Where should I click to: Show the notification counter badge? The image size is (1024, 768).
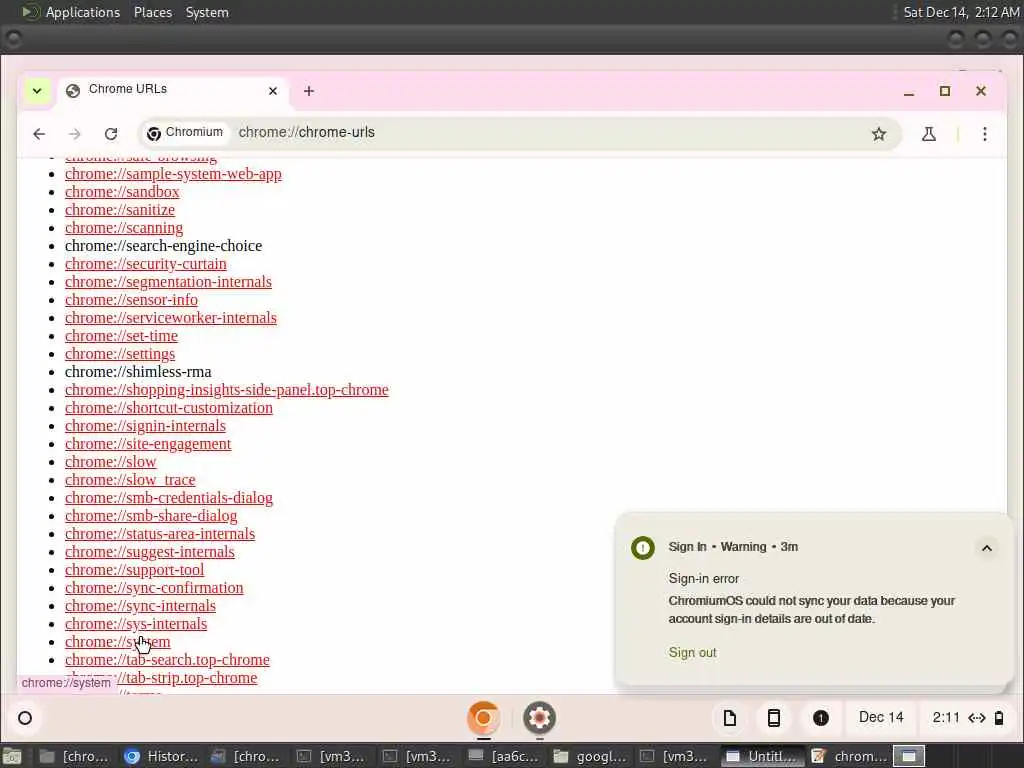(x=821, y=718)
